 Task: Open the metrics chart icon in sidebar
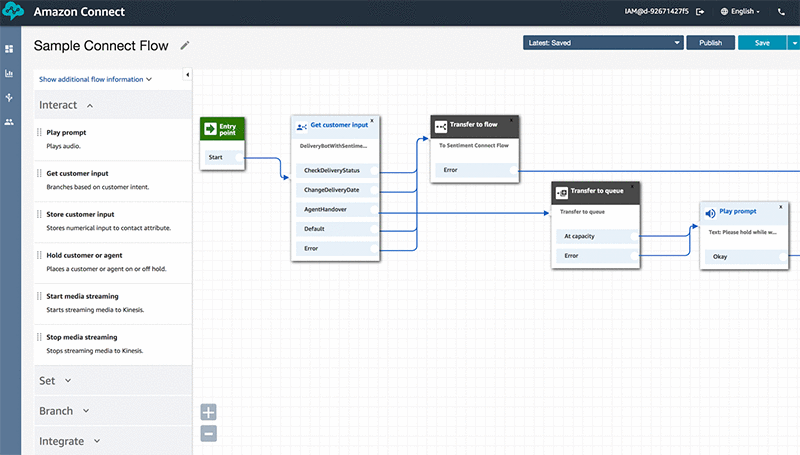(9, 73)
